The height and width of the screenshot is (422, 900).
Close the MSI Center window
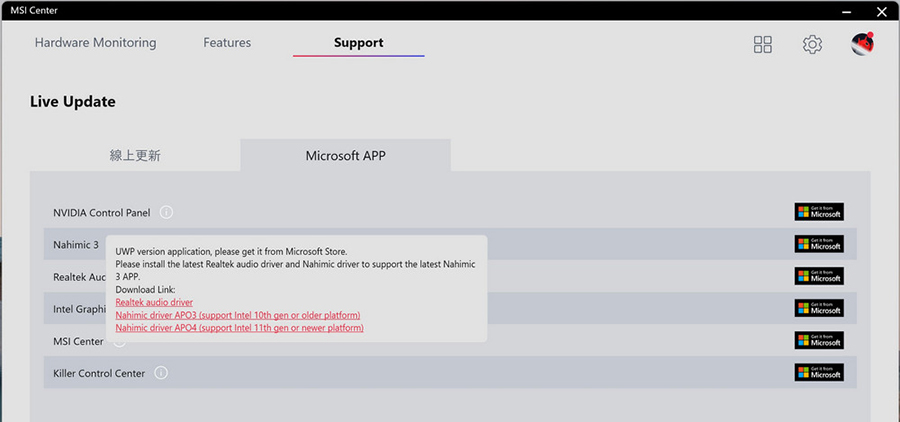(882, 11)
